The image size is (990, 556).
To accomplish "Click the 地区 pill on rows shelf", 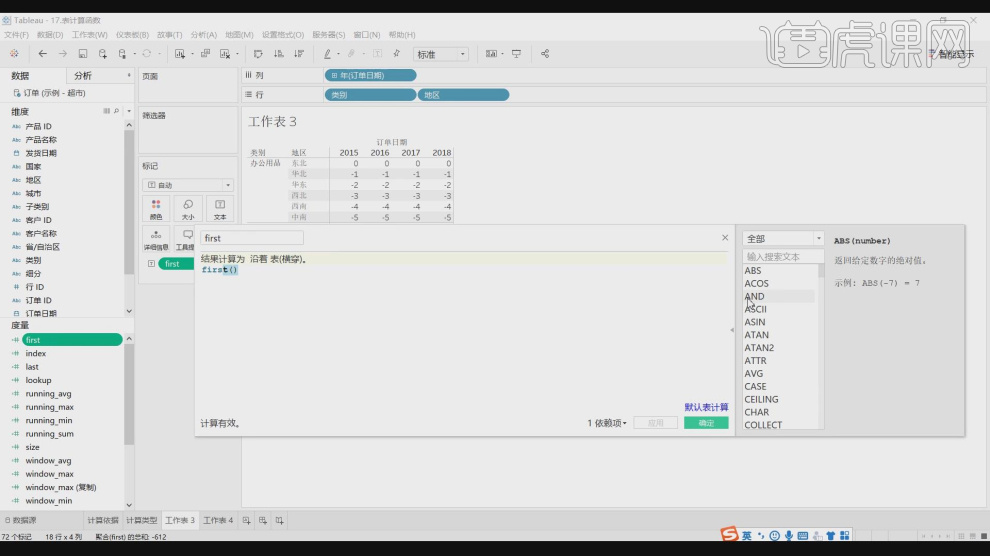I will click(463, 95).
